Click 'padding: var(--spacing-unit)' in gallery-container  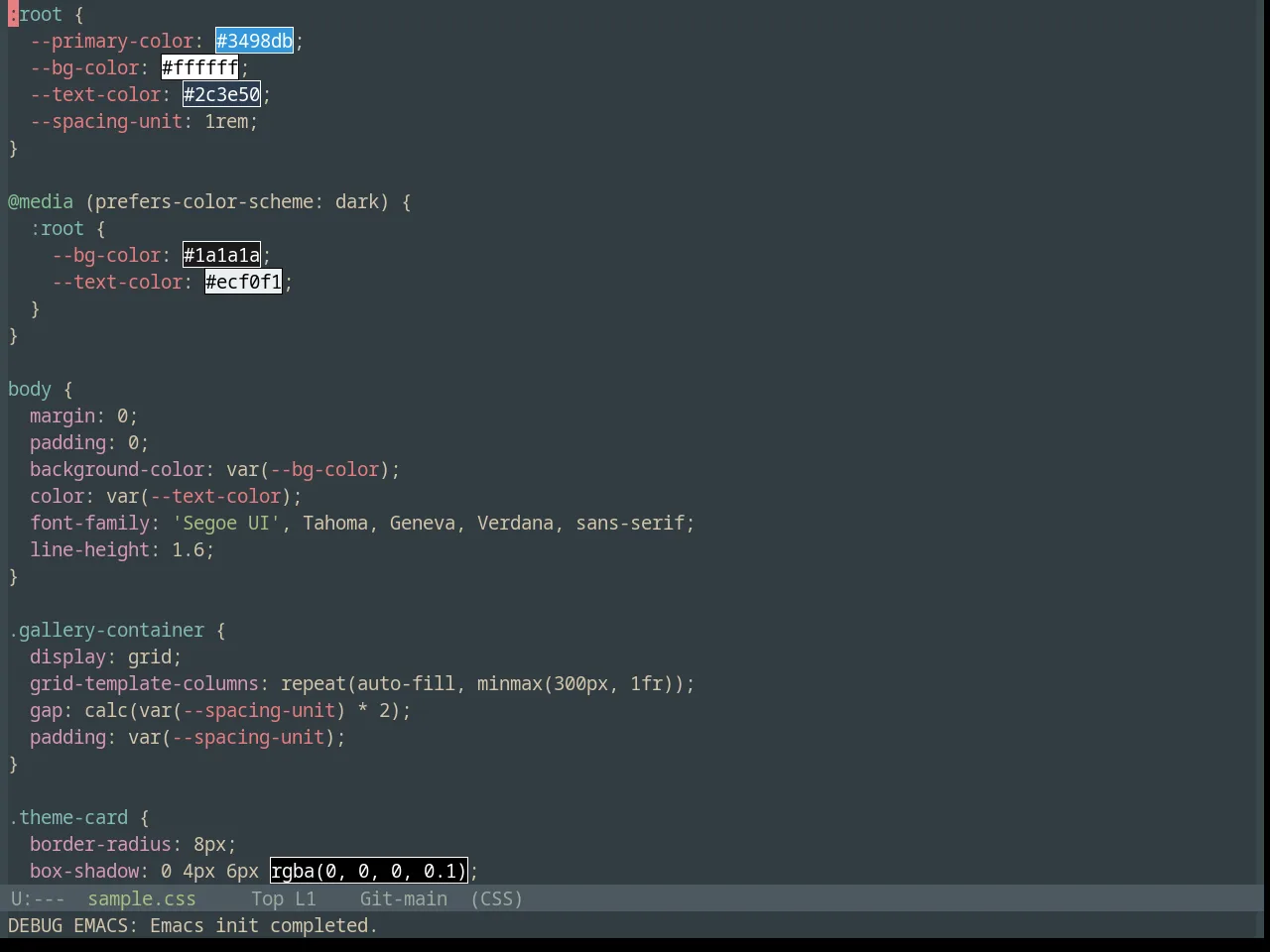coord(183,737)
